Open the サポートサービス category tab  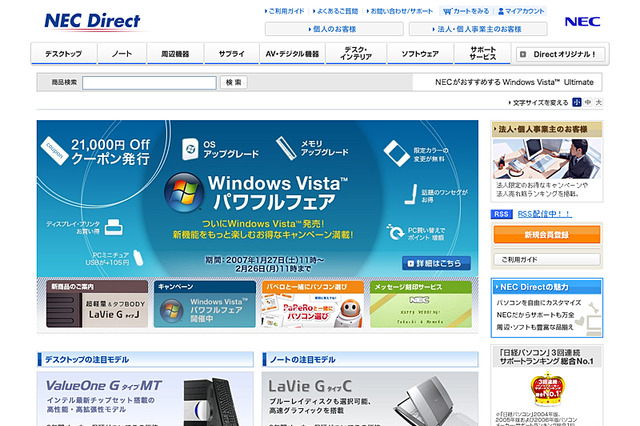pyautogui.click(x=482, y=53)
